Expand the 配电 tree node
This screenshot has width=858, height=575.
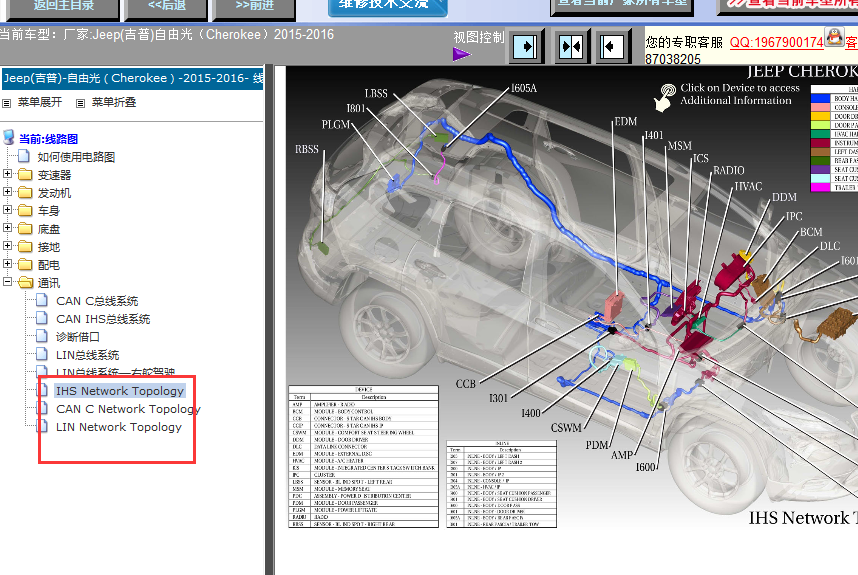[7, 264]
